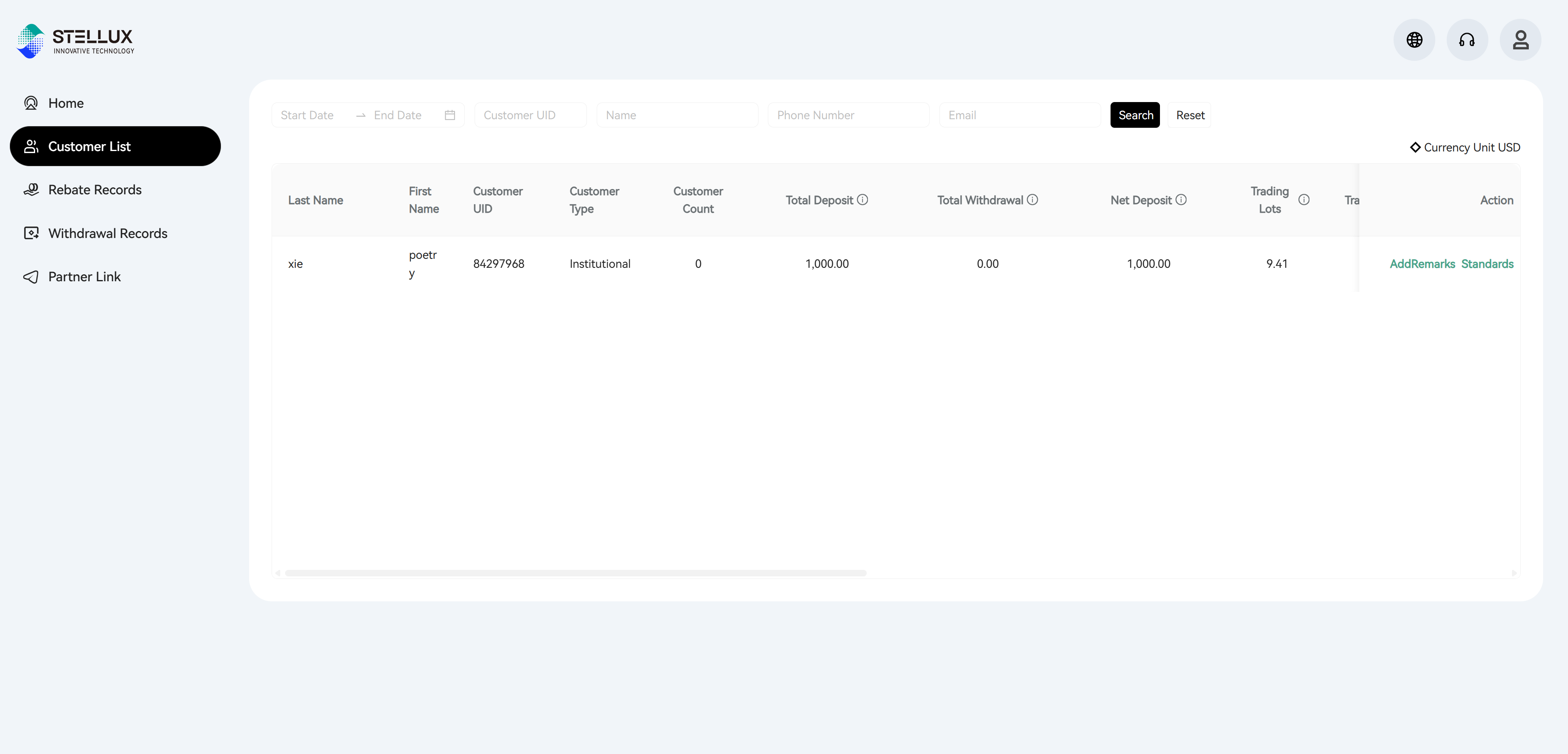Click the First Name column header
The width and height of the screenshot is (1568, 754).
(424, 200)
